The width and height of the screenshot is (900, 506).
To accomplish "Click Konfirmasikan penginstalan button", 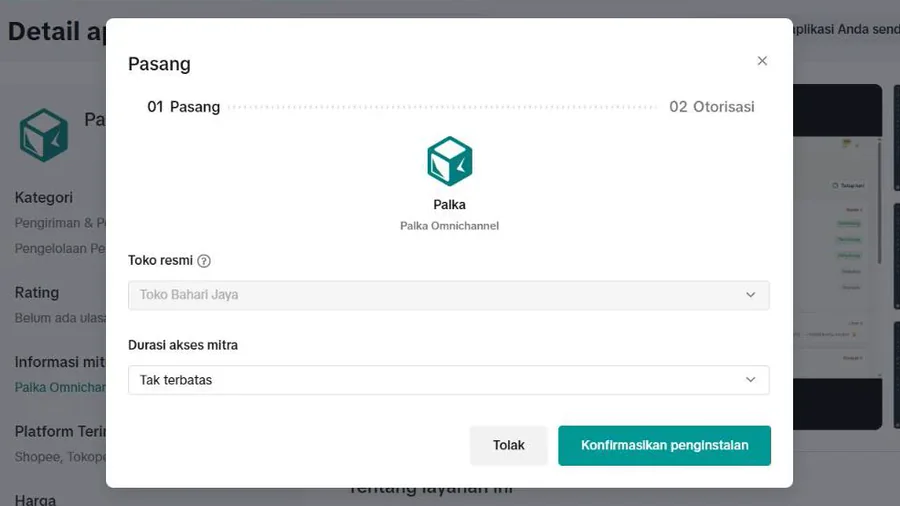I will click(664, 445).
